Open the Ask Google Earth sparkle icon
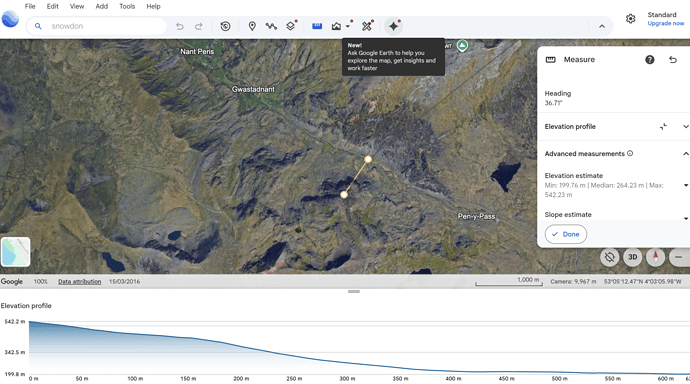 click(x=393, y=26)
